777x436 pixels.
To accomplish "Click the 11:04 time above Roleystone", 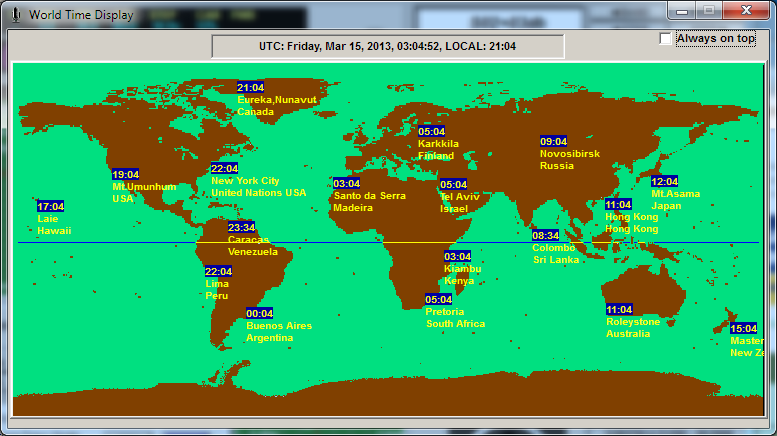I will (619, 310).
